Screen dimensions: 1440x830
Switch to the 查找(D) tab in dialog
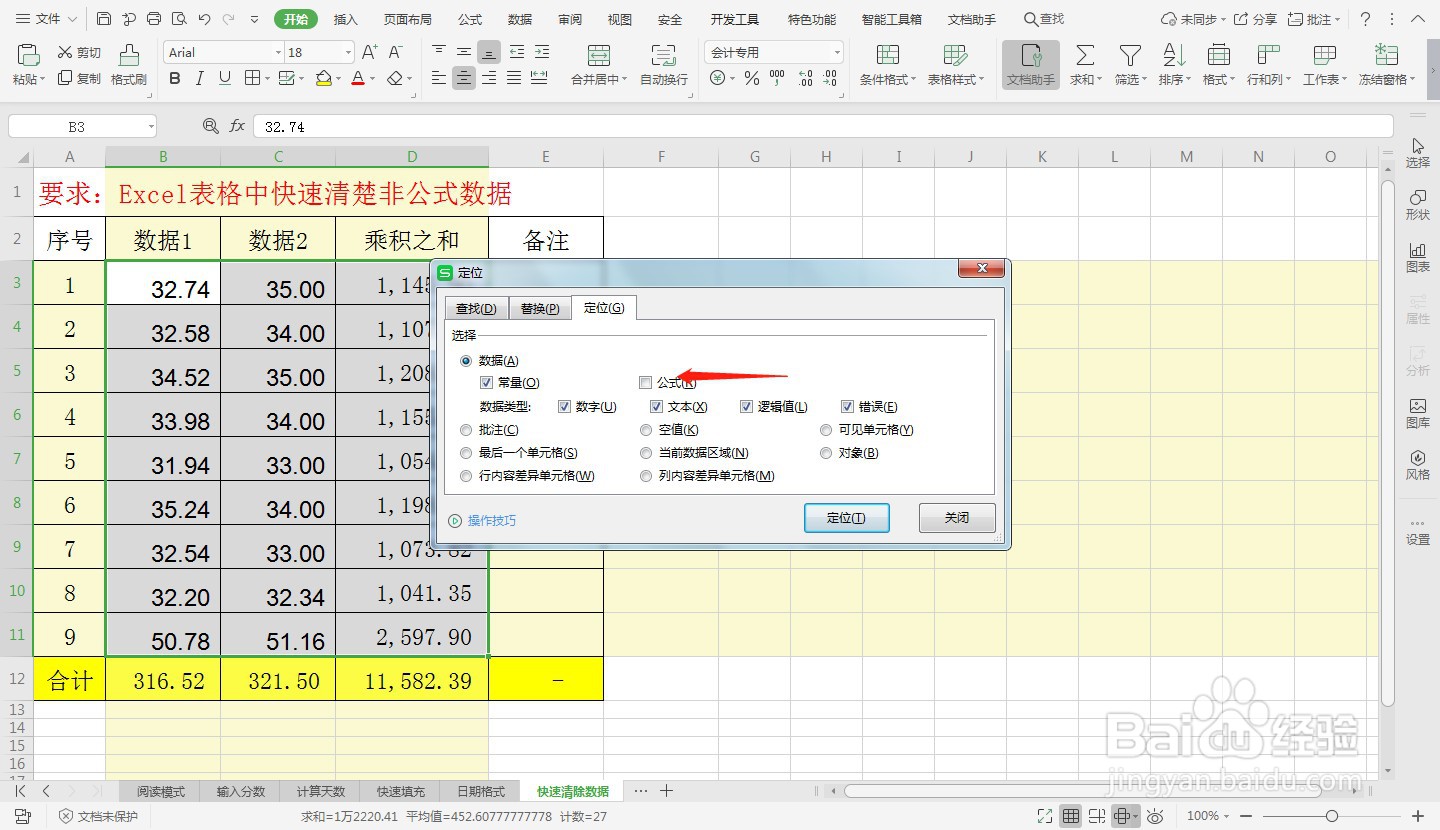click(x=476, y=308)
